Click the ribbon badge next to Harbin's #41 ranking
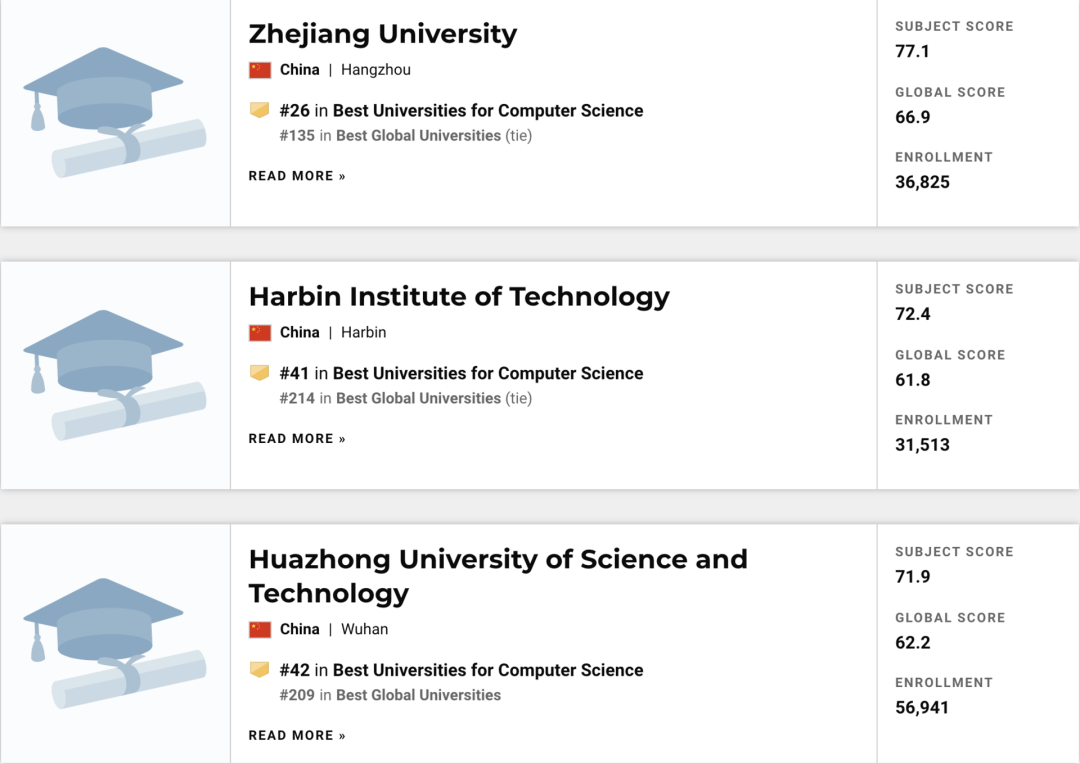1080x764 pixels. pos(259,373)
